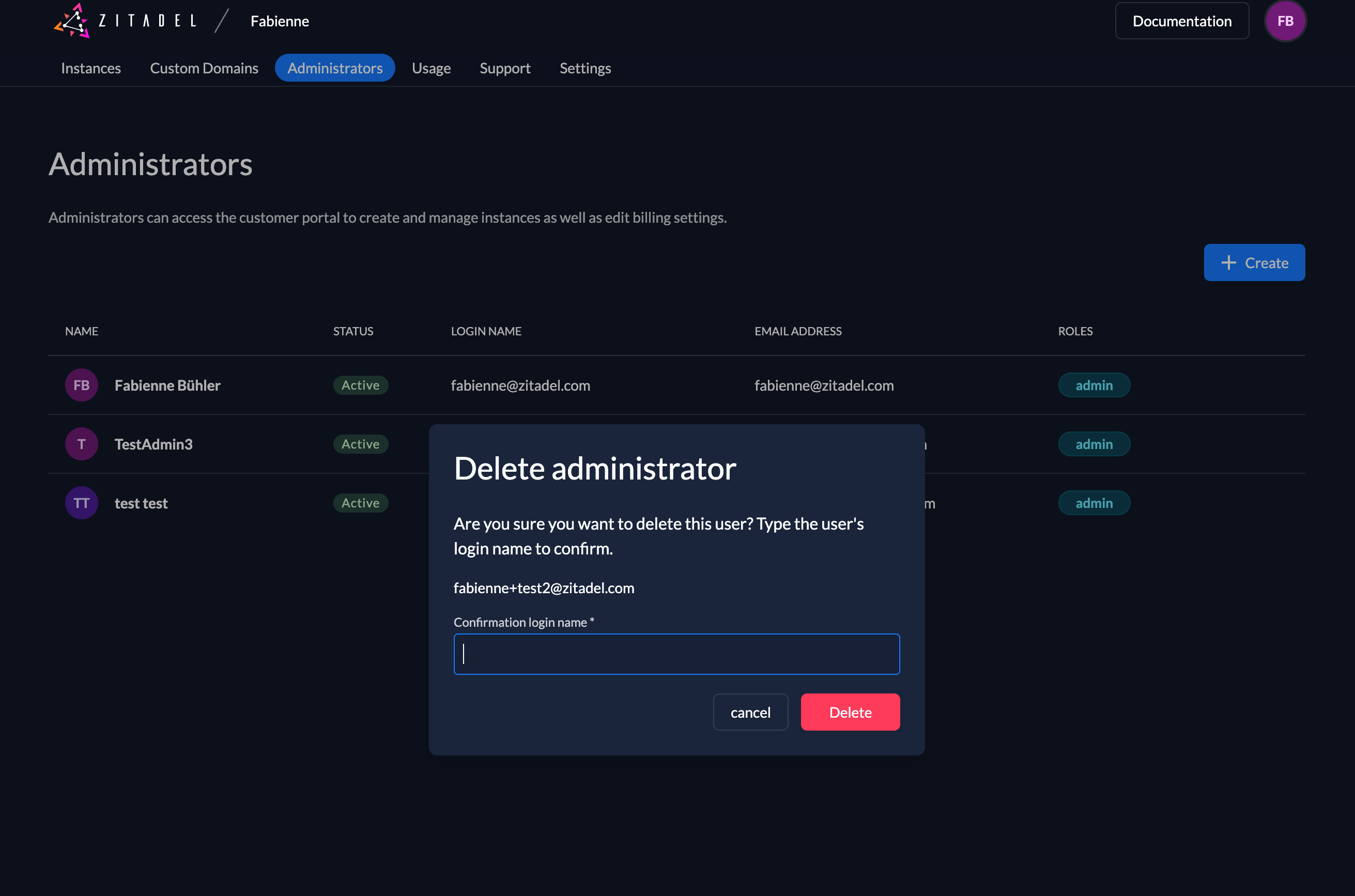Click the Active status badge for TestAdmin3
Screen dimensions: 1355x896
click(x=360, y=443)
